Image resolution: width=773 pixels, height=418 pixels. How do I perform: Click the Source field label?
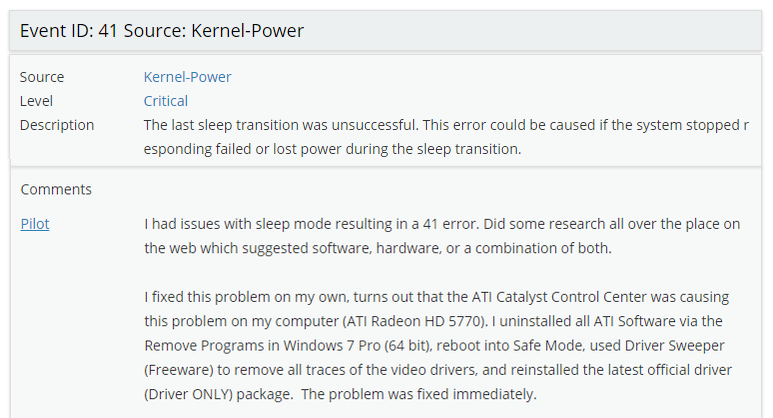point(42,77)
